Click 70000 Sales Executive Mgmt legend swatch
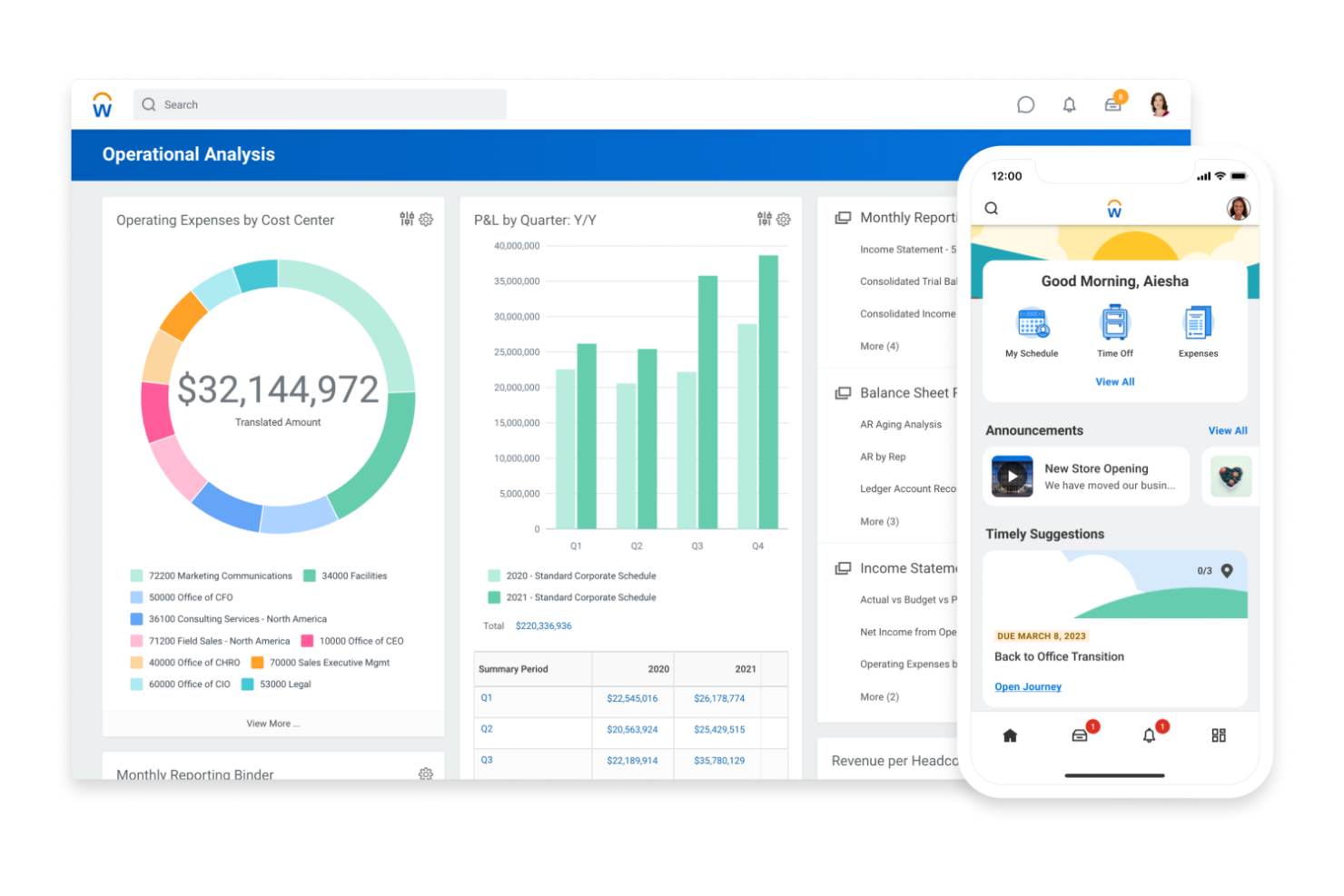The image size is (1344, 896). 257,663
